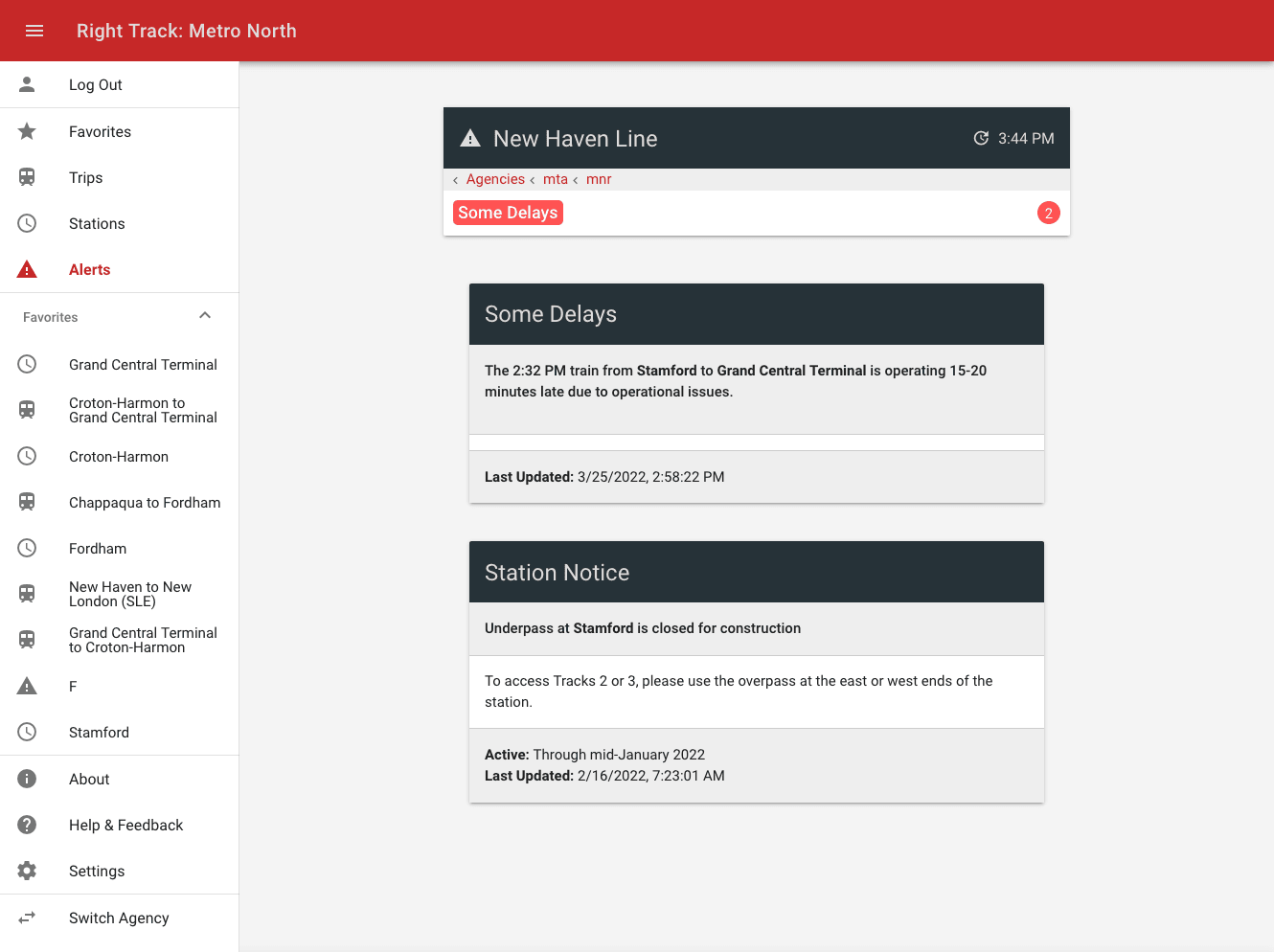Collapse the Favorites section chevron
Screen dimensions: 1274x952
(204, 316)
